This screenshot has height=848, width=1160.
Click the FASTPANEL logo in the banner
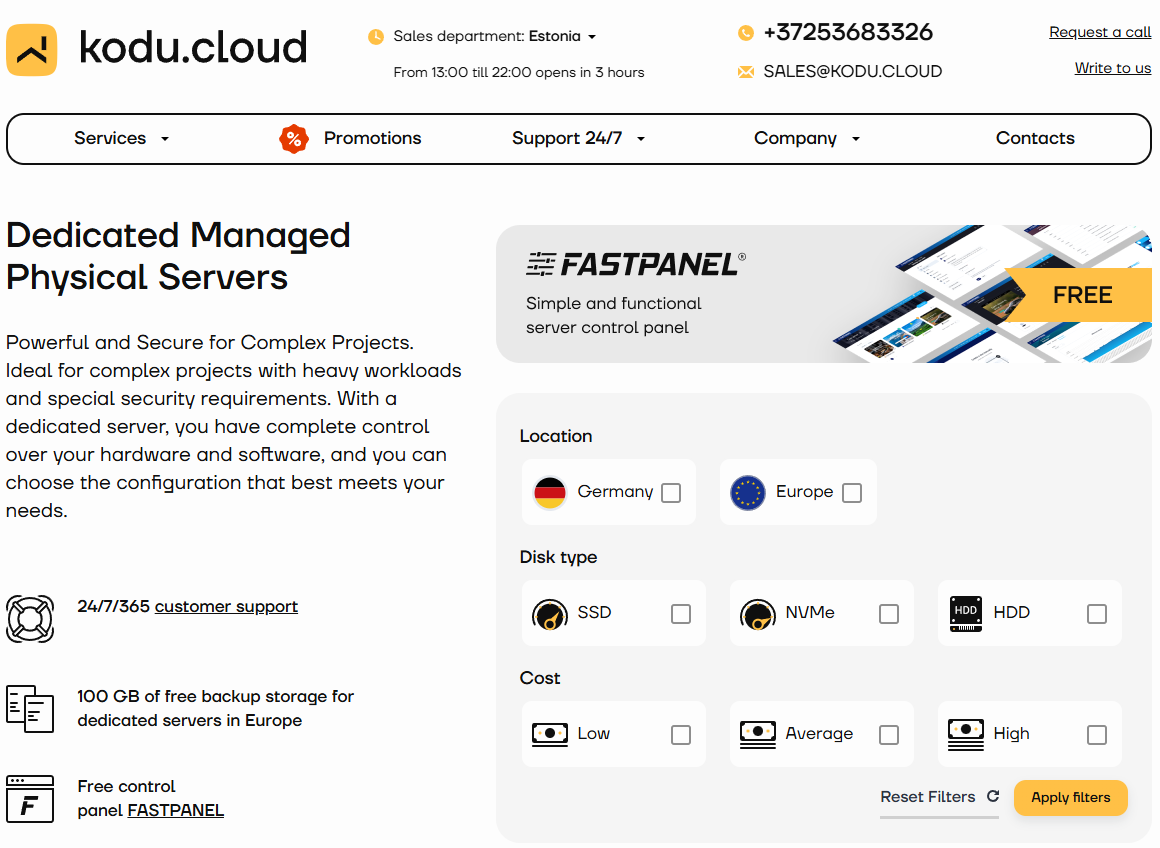point(635,264)
